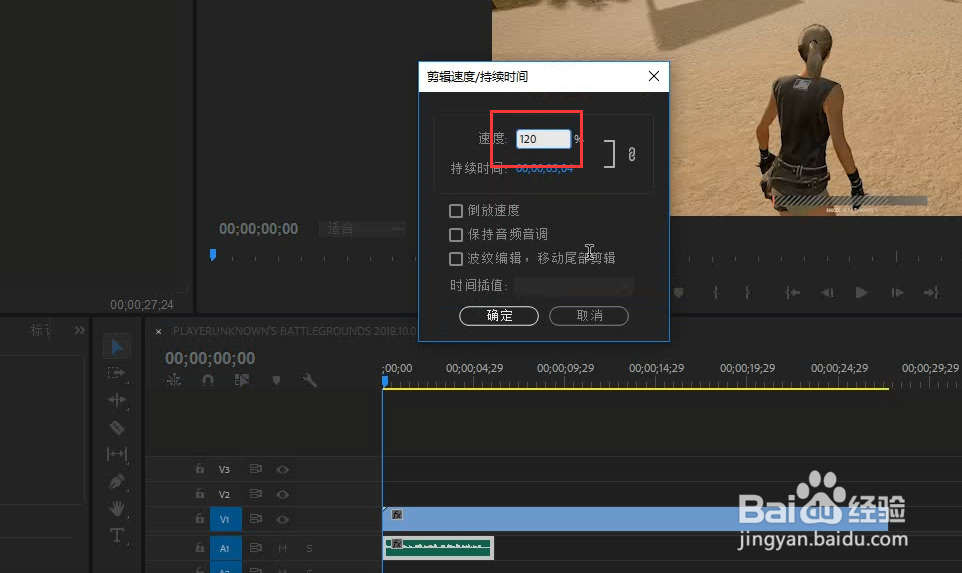Viewport: 962px width, 573px height.
Task: Click the source monitor playhead marker
Action: 213,255
